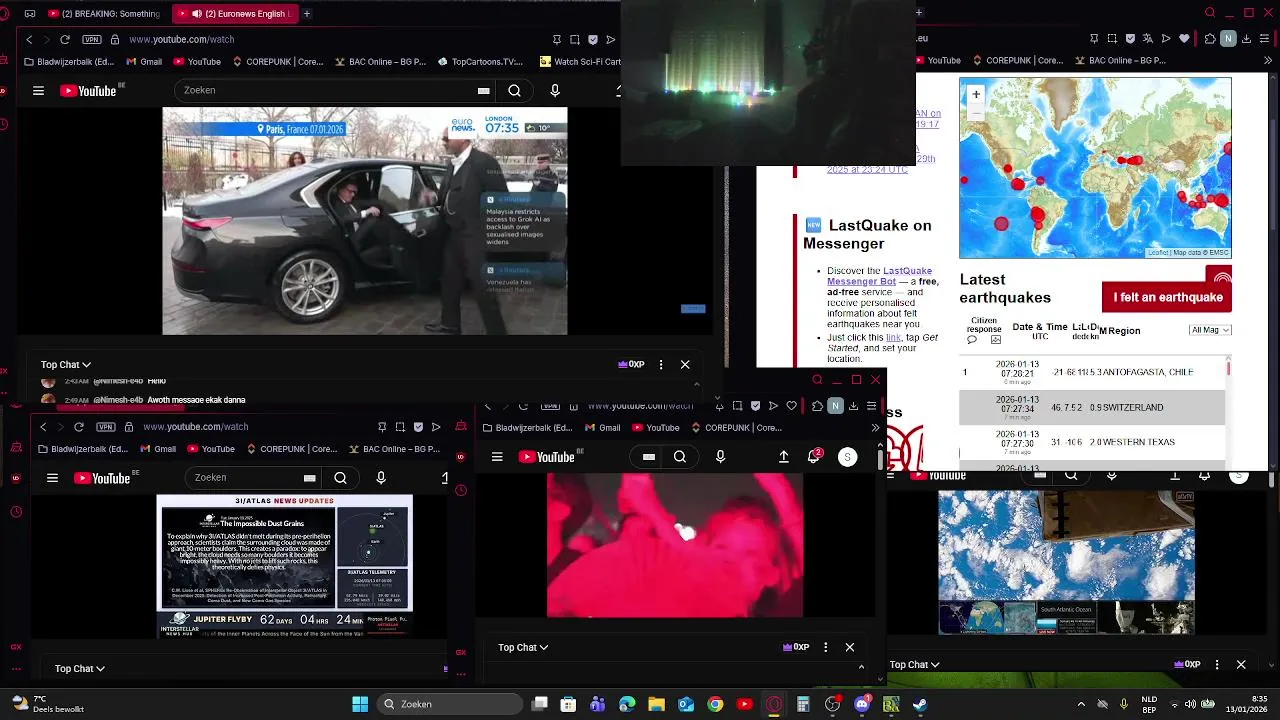1280x720 pixels.
Task: Open the Gmail bookmark in top-left browser
Action: click(144, 62)
